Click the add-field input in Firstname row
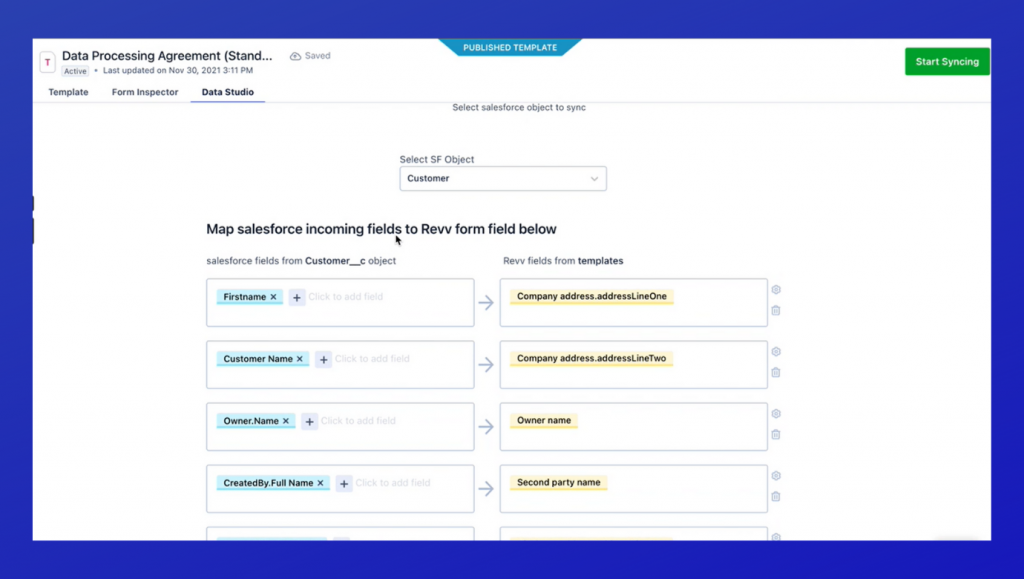The width and height of the screenshot is (1024, 579). tap(345, 297)
